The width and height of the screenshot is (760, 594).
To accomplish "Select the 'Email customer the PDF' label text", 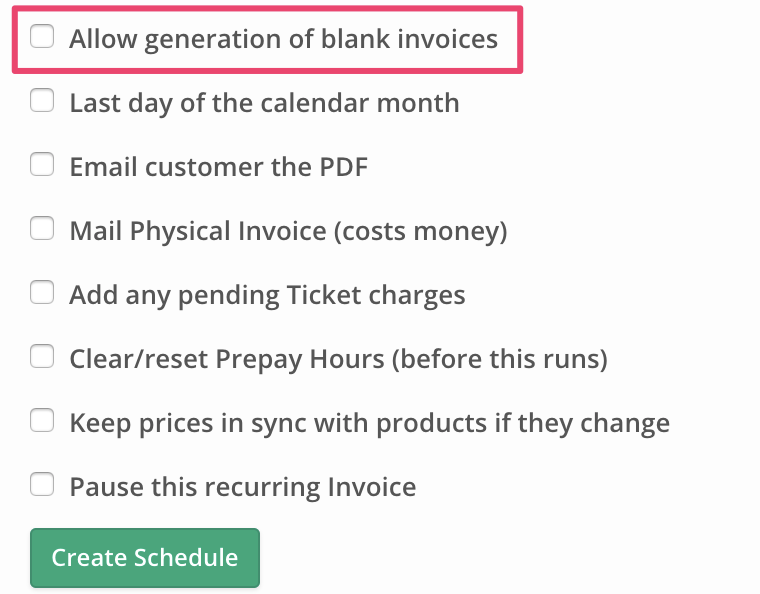I will (218, 167).
